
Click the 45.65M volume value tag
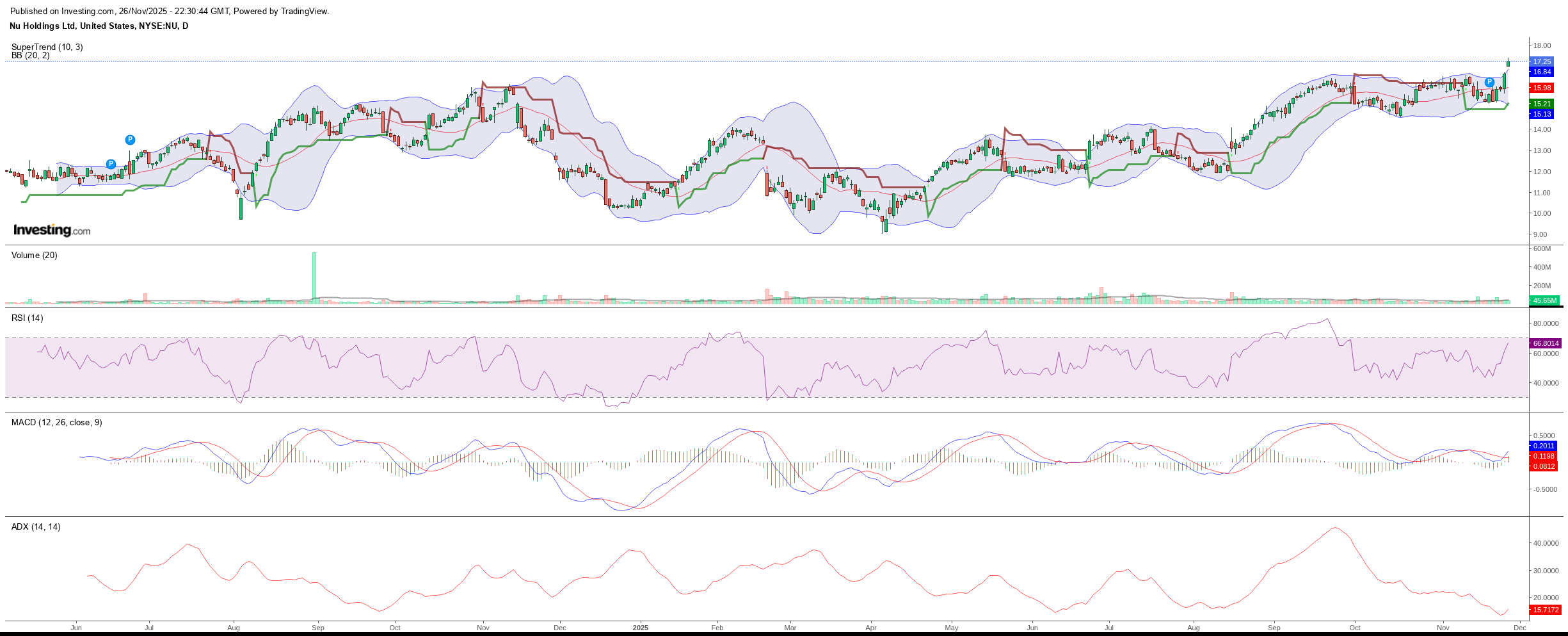(x=1544, y=300)
